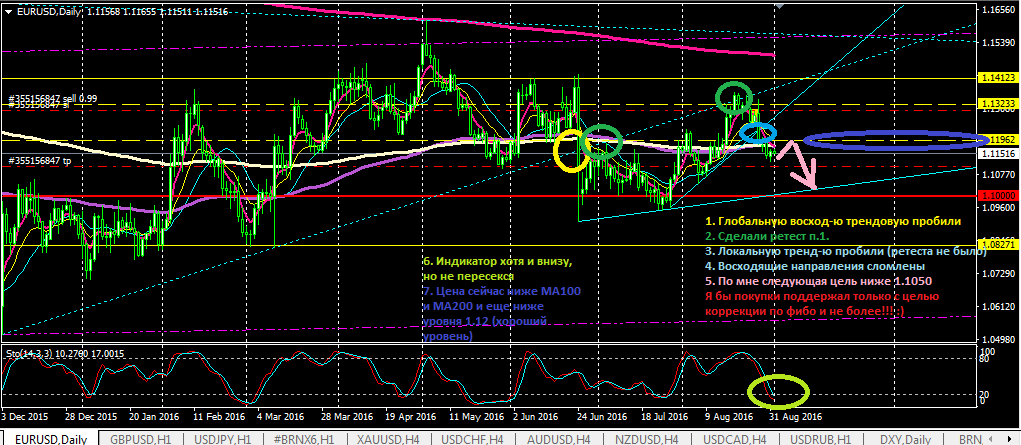Select text '1. Глобальную восход-ю трендовую пробили'
This screenshot has height=445, width=1021.
(833, 223)
